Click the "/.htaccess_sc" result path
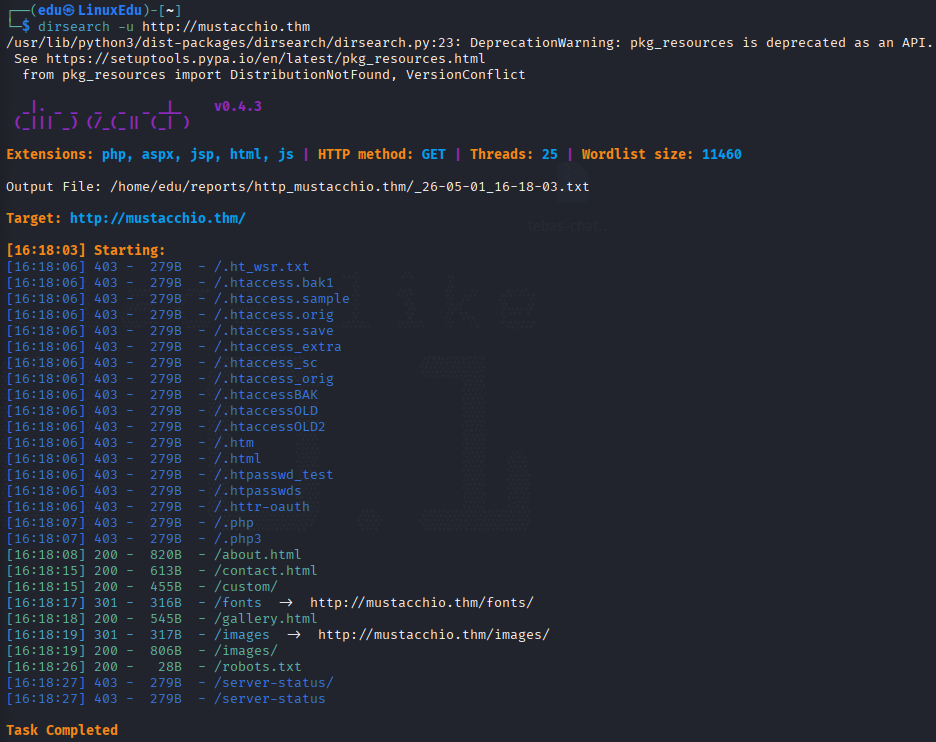936x742 pixels. click(x=266, y=363)
